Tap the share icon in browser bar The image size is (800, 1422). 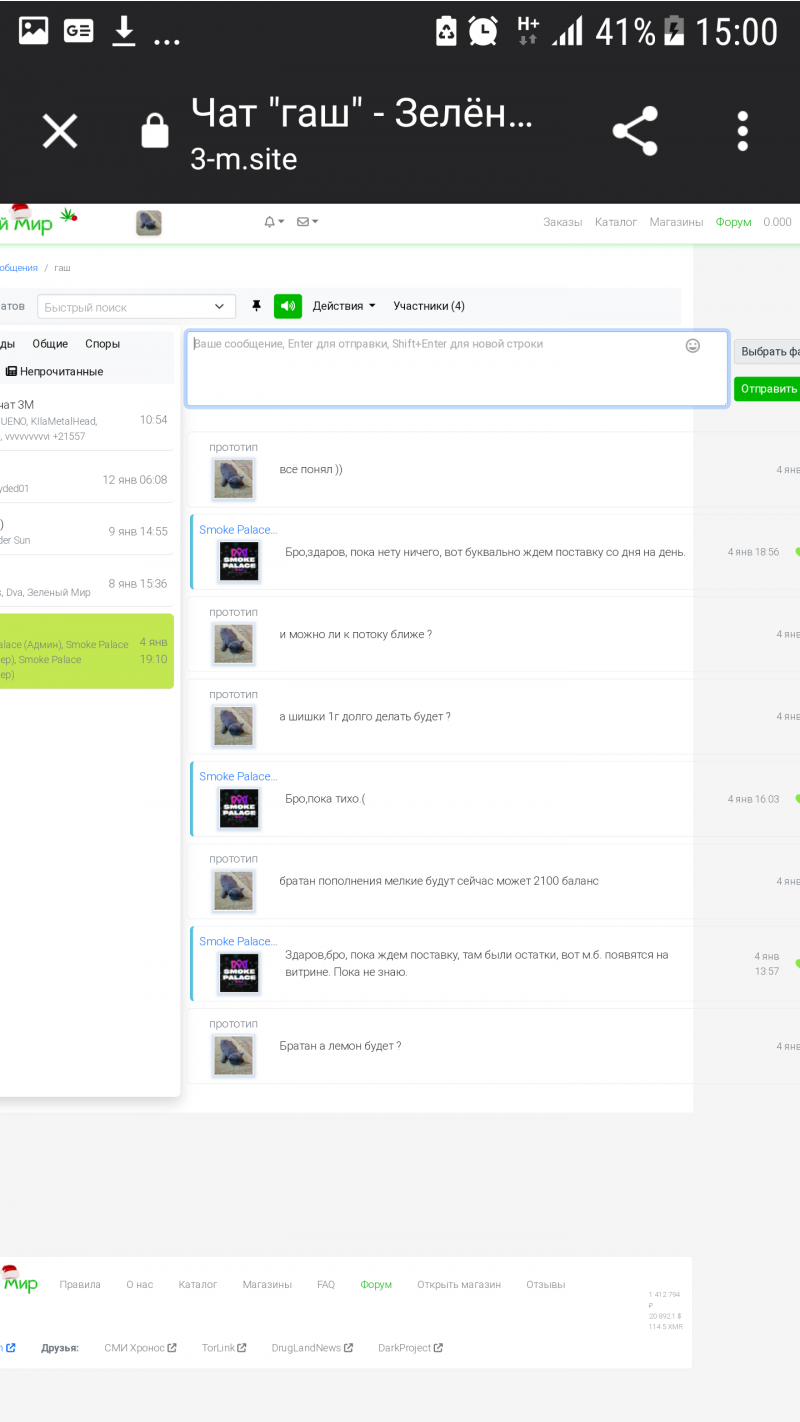(635, 131)
